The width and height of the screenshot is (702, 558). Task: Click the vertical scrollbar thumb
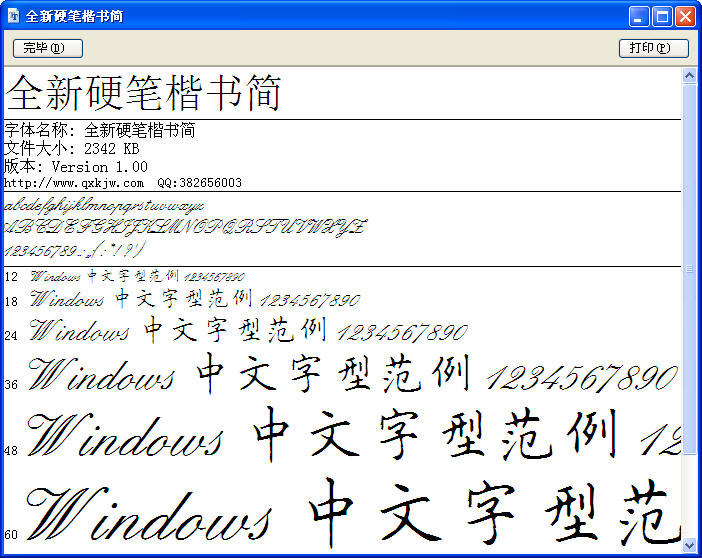[689, 269]
